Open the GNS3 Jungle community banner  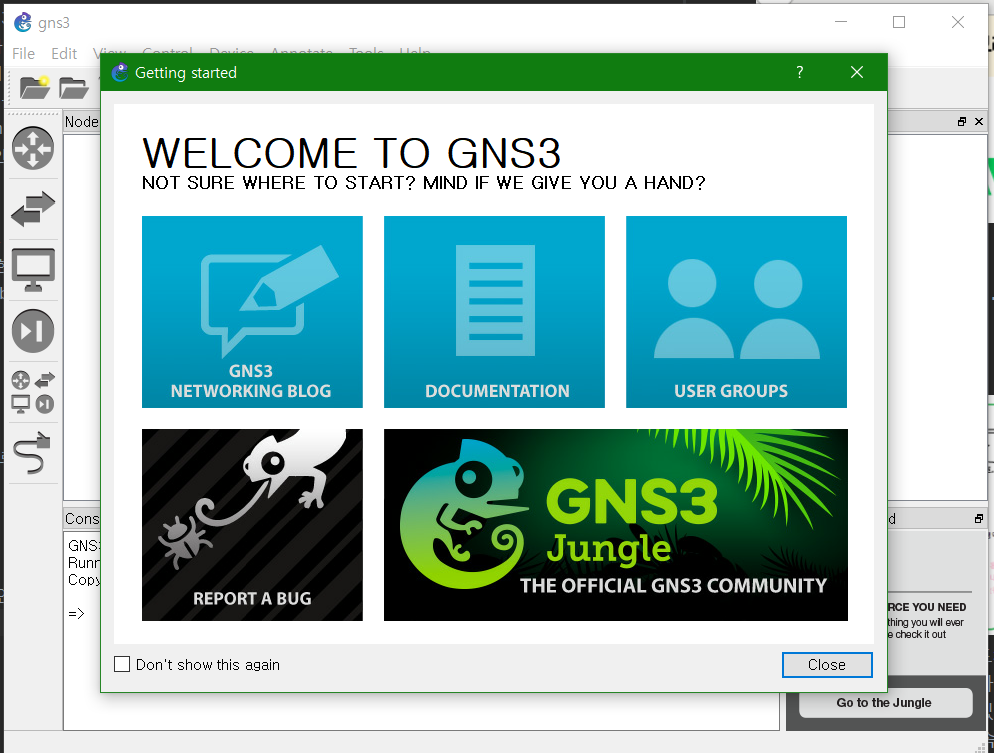coord(616,525)
